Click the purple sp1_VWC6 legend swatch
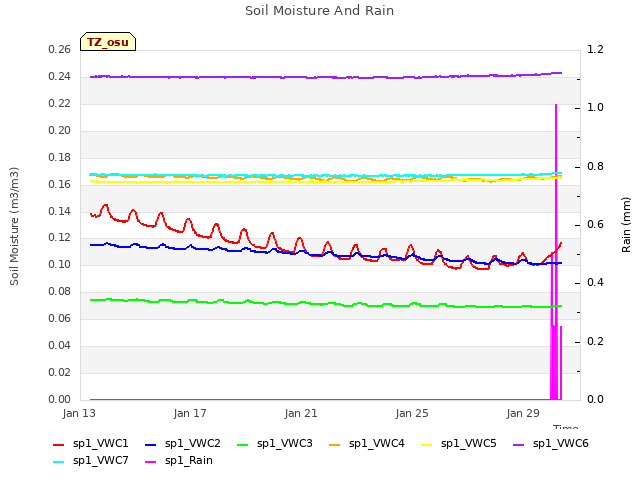 [x=518, y=444]
